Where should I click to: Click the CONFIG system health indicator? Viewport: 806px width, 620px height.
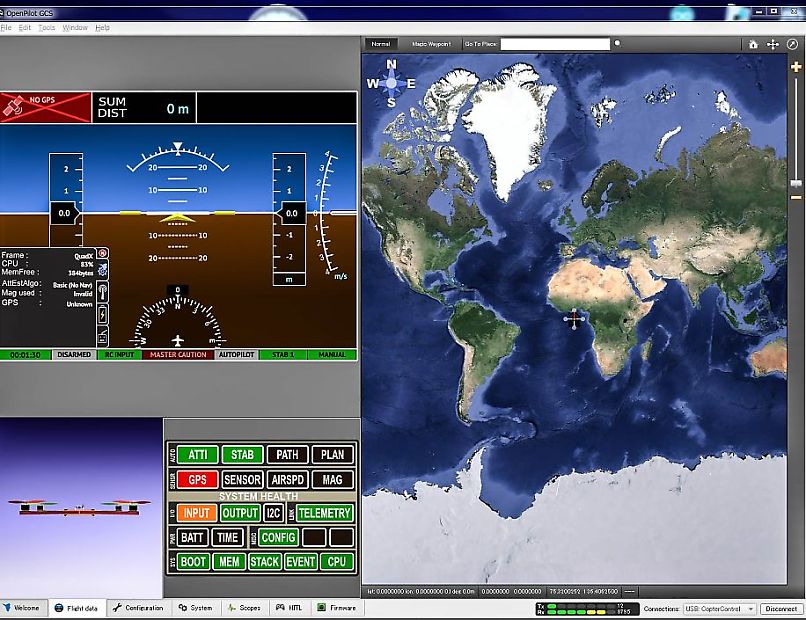(278, 538)
